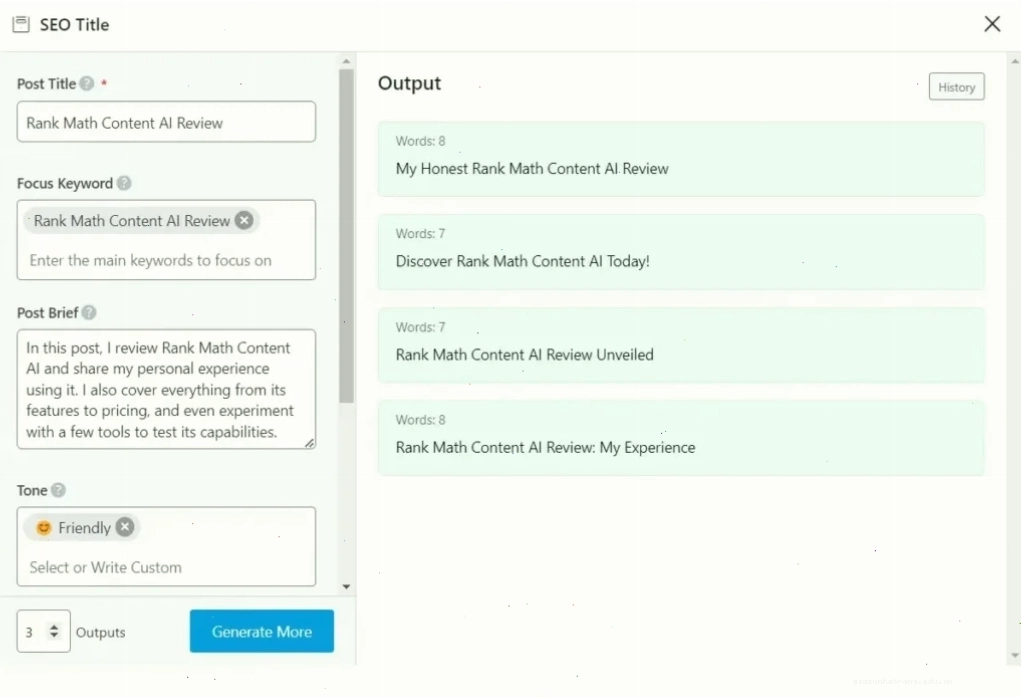Screen dimensions: 1021x698
Task: Click the Tone label
Action: (32, 490)
